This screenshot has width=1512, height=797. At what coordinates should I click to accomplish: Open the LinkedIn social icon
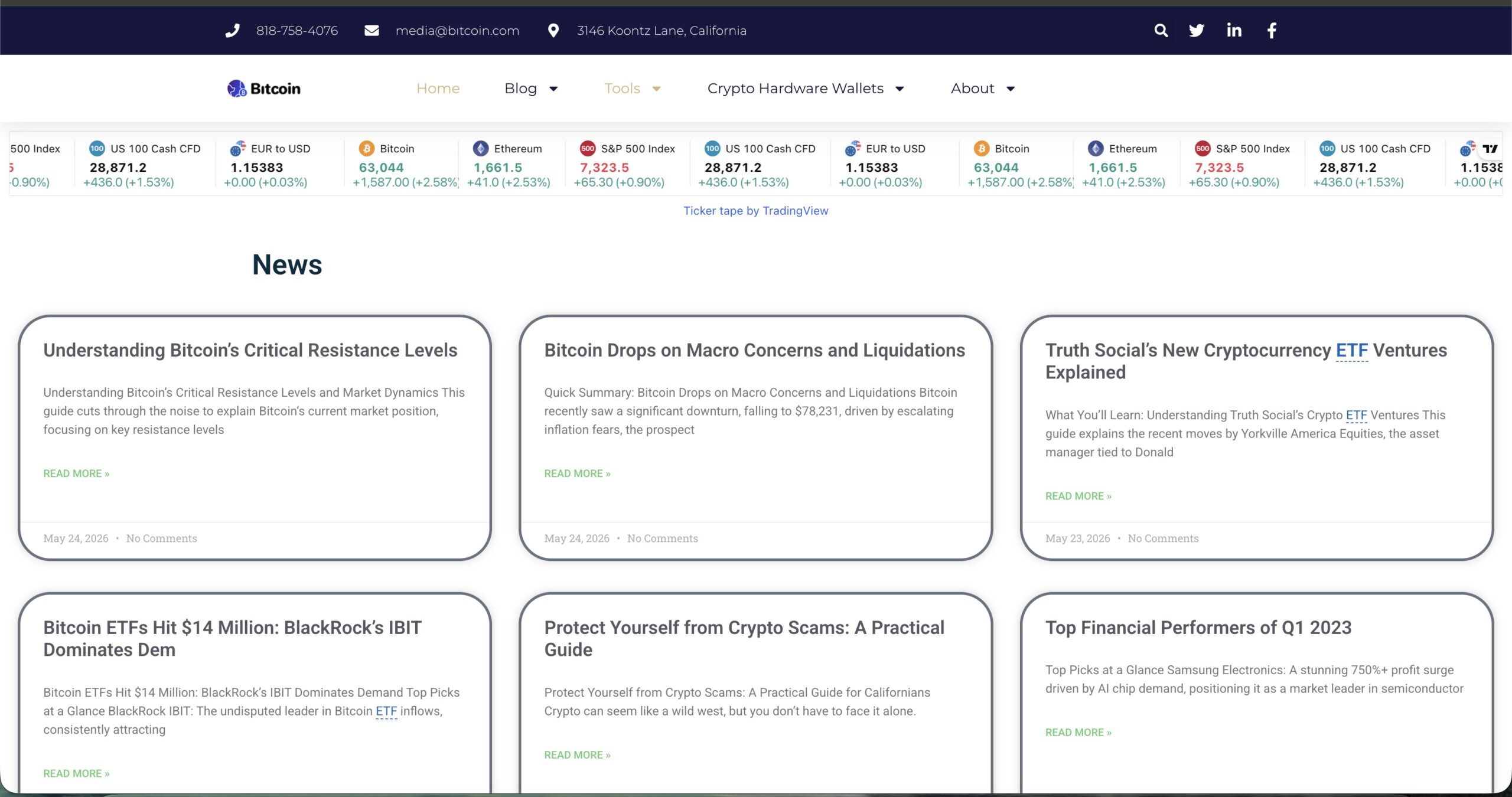pos(1234,31)
